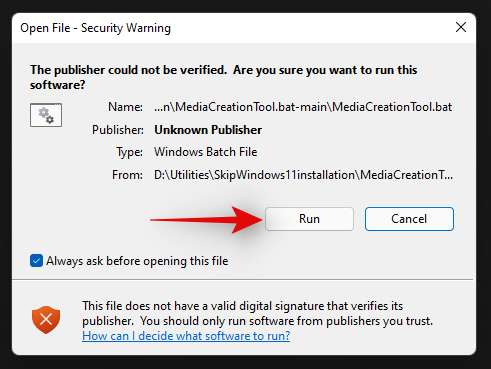Select the MediaCreationTool.bat name path text

(303, 107)
